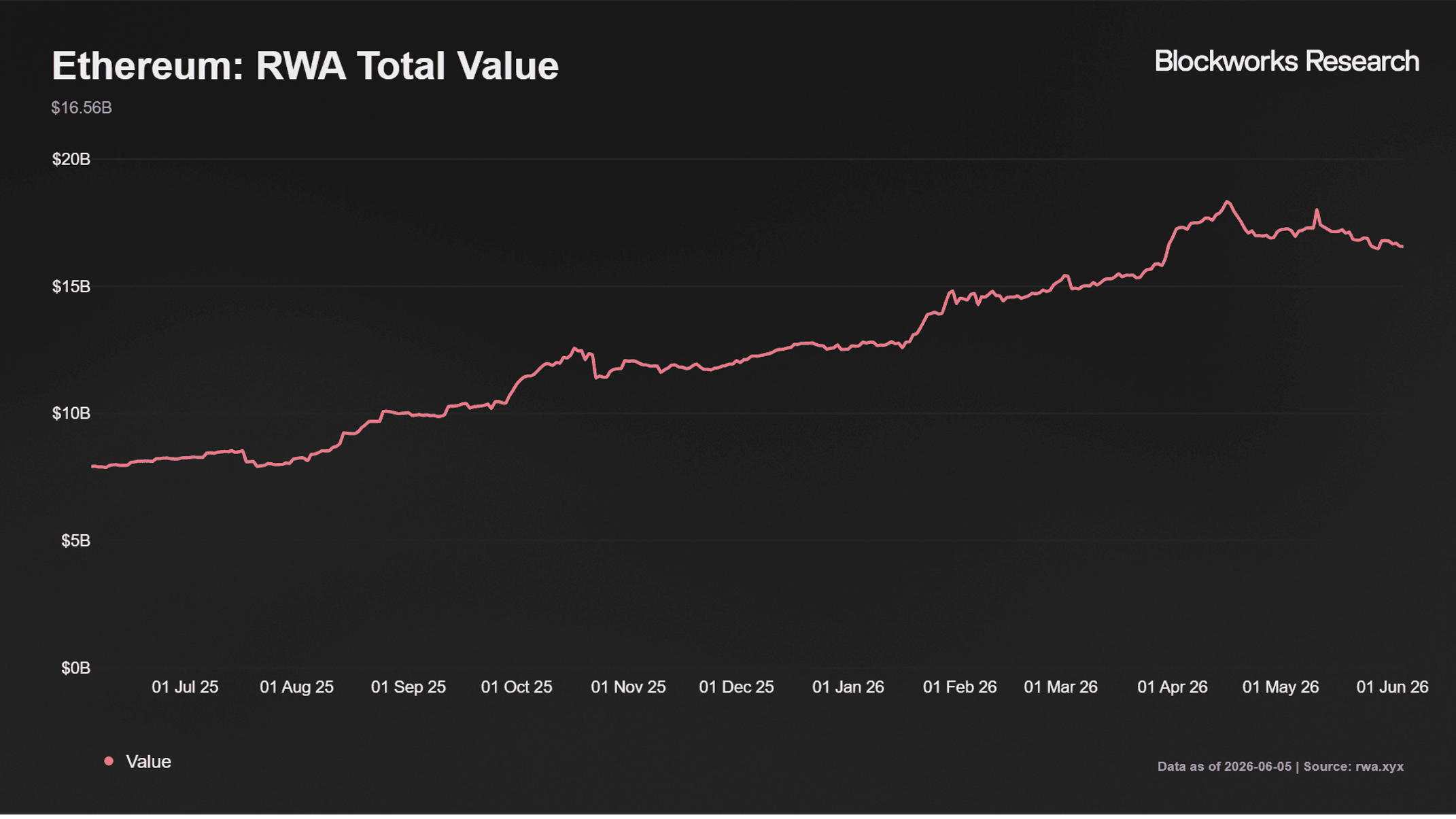Click the pink Value legend dot
This screenshot has width=1456, height=819.
pyautogui.click(x=109, y=761)
